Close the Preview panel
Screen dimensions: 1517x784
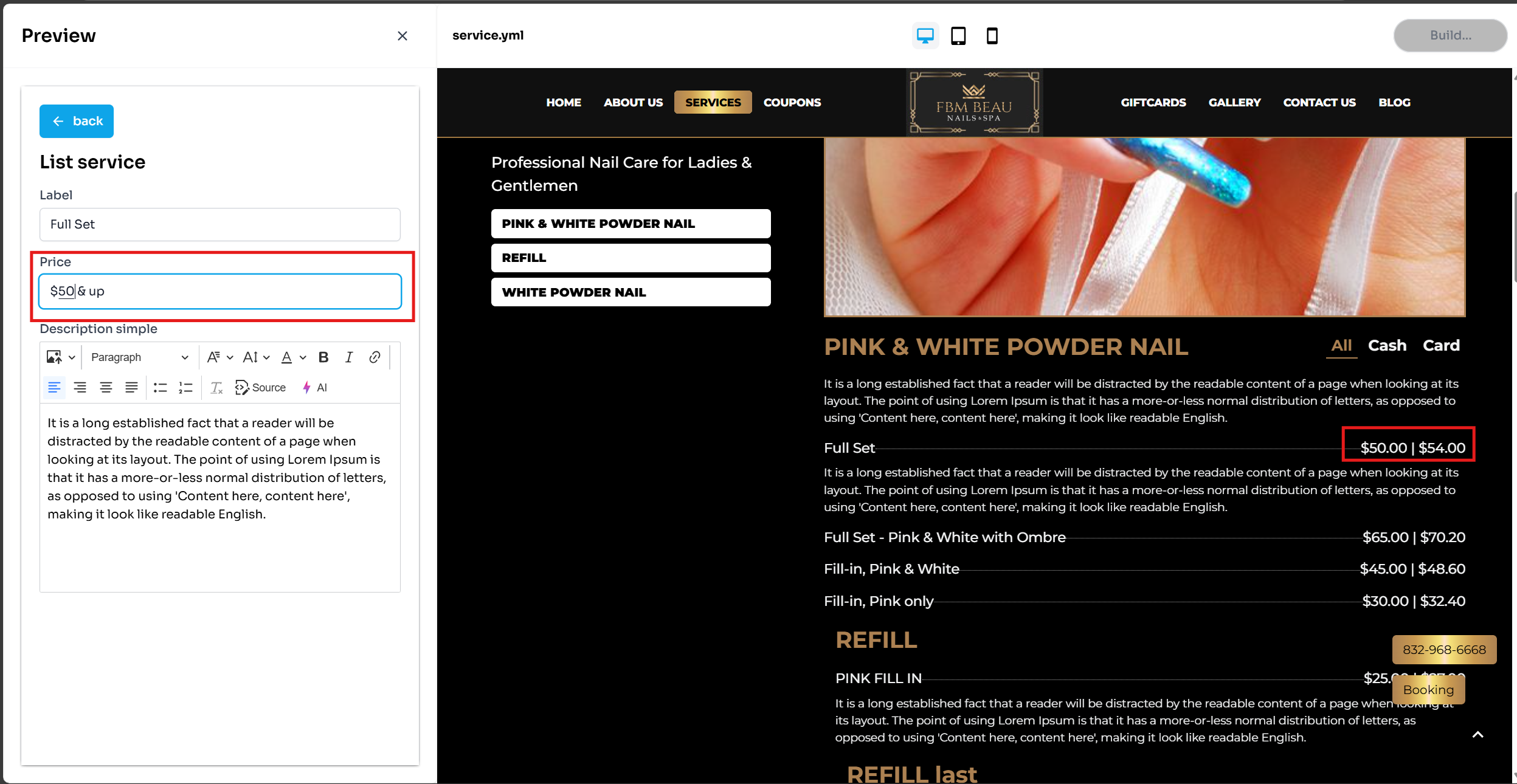[x=402, y=36]
